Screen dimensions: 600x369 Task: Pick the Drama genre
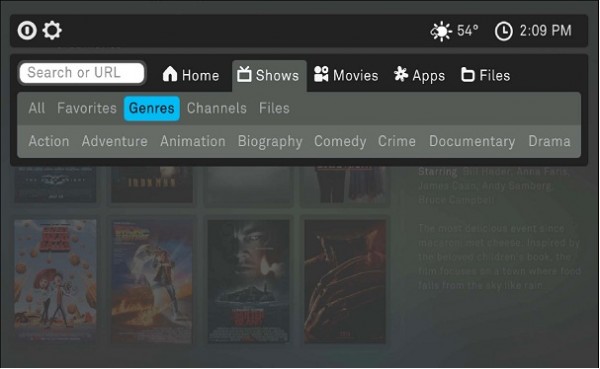549,141
